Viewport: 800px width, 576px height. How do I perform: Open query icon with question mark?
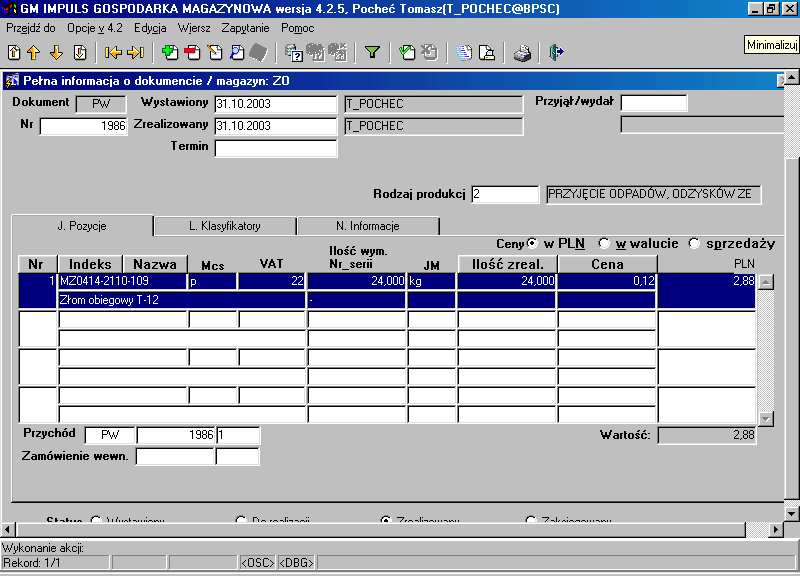[x=294, y=52]
